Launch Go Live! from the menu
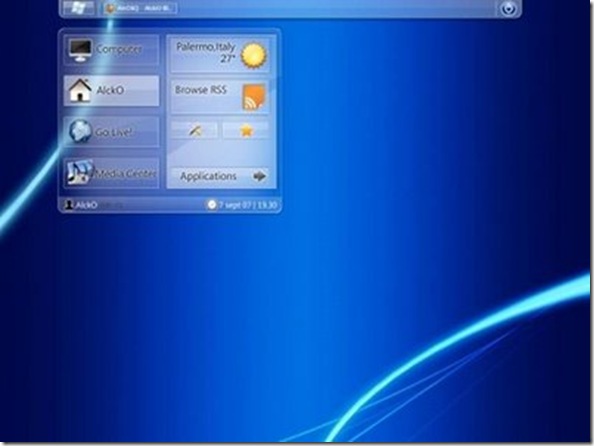 tap(111, 132)
